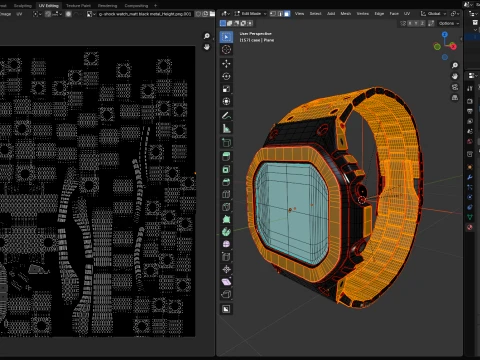The height and width of the screenshot is (360, 480).
Task: Open the pivot point dropdown
Action: click(x=454, y=14)
